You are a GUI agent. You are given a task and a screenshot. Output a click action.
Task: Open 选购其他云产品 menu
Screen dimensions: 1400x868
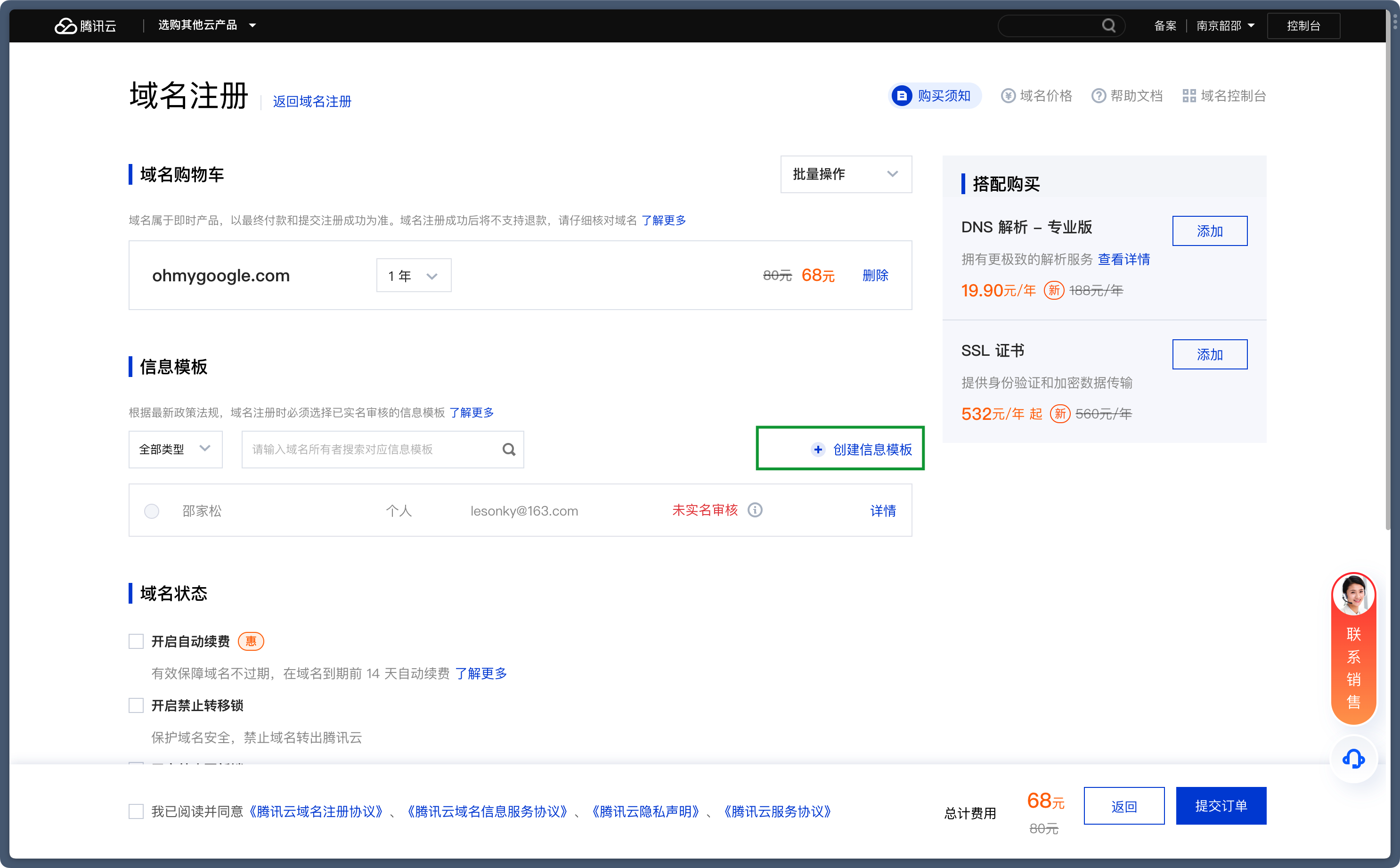point(206,25)
